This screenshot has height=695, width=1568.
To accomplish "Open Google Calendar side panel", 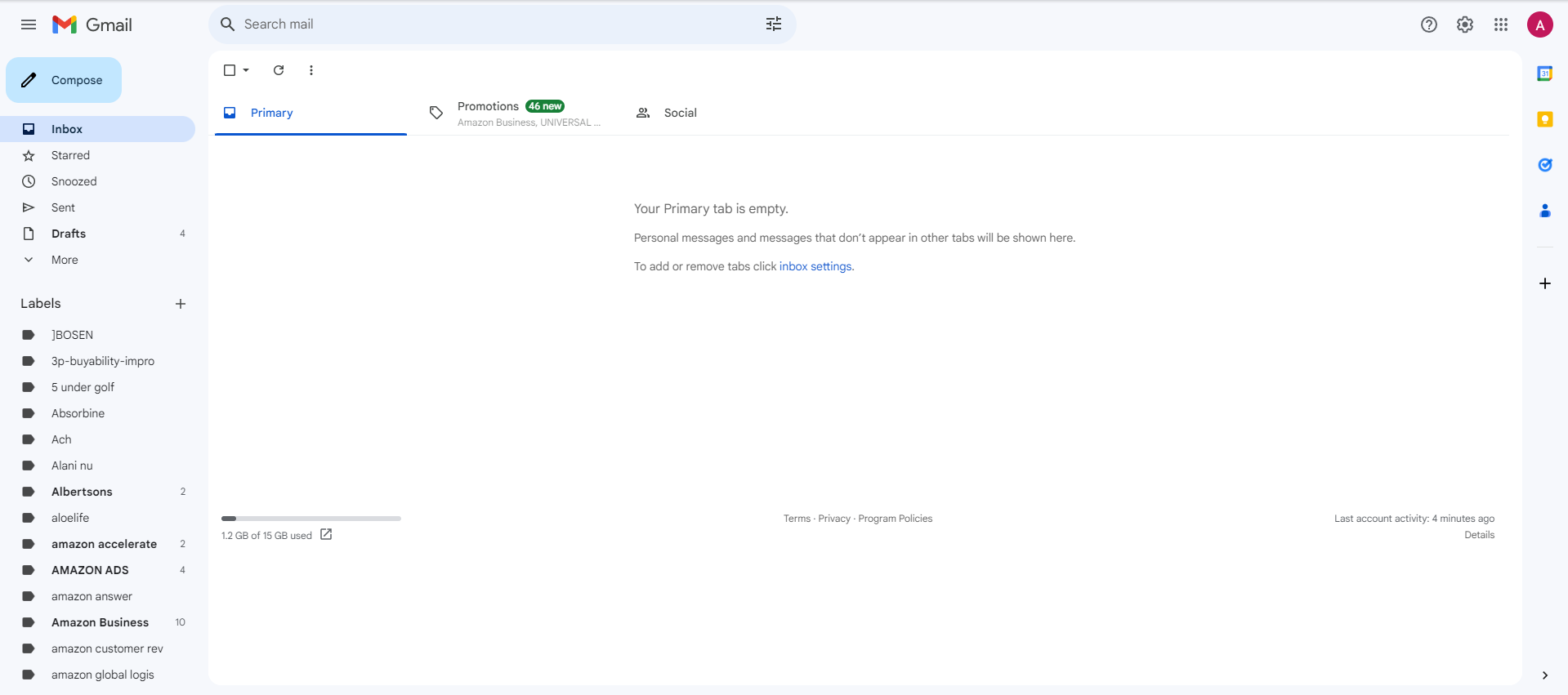I will pos(1545,74).
